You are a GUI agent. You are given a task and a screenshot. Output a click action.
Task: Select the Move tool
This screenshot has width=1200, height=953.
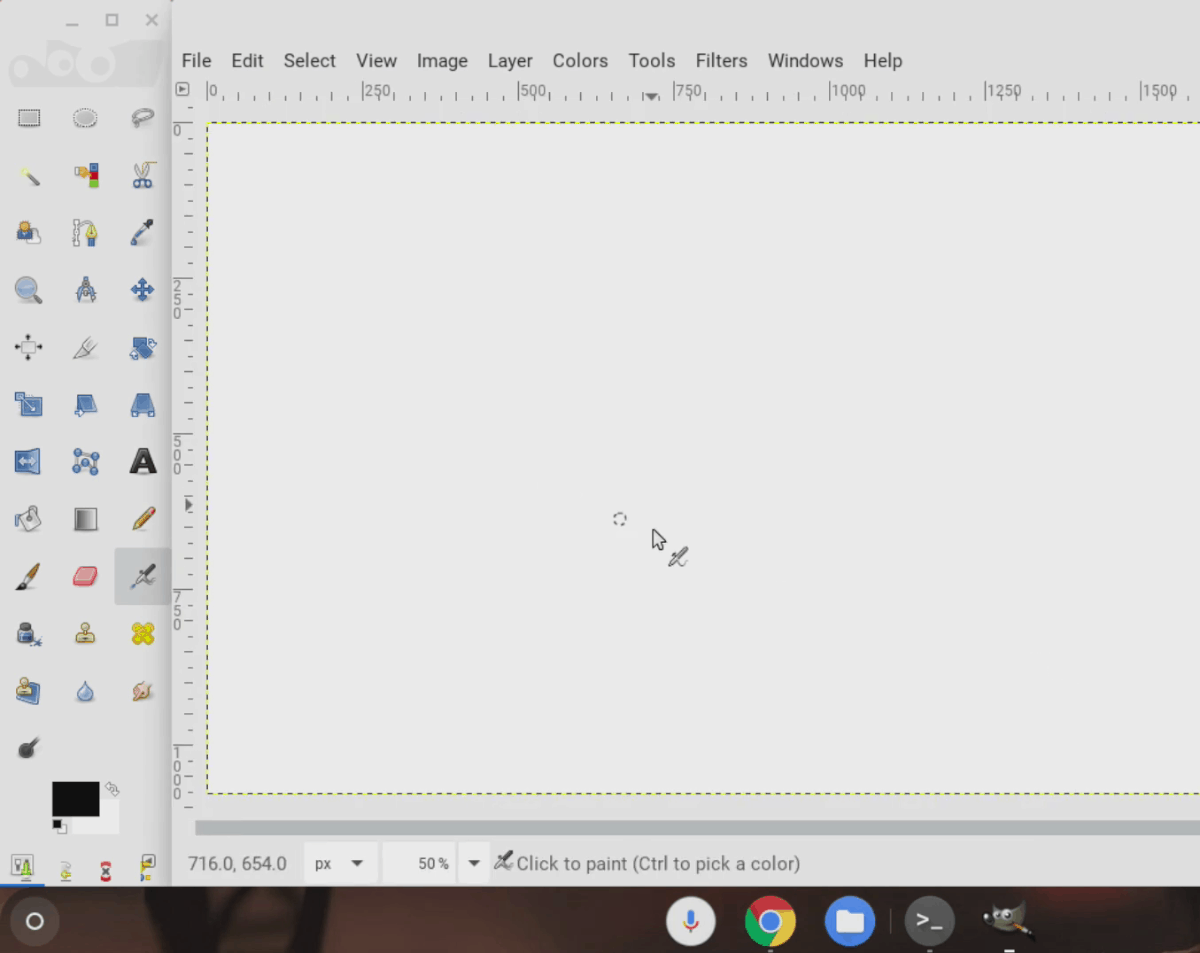point(142,291)
